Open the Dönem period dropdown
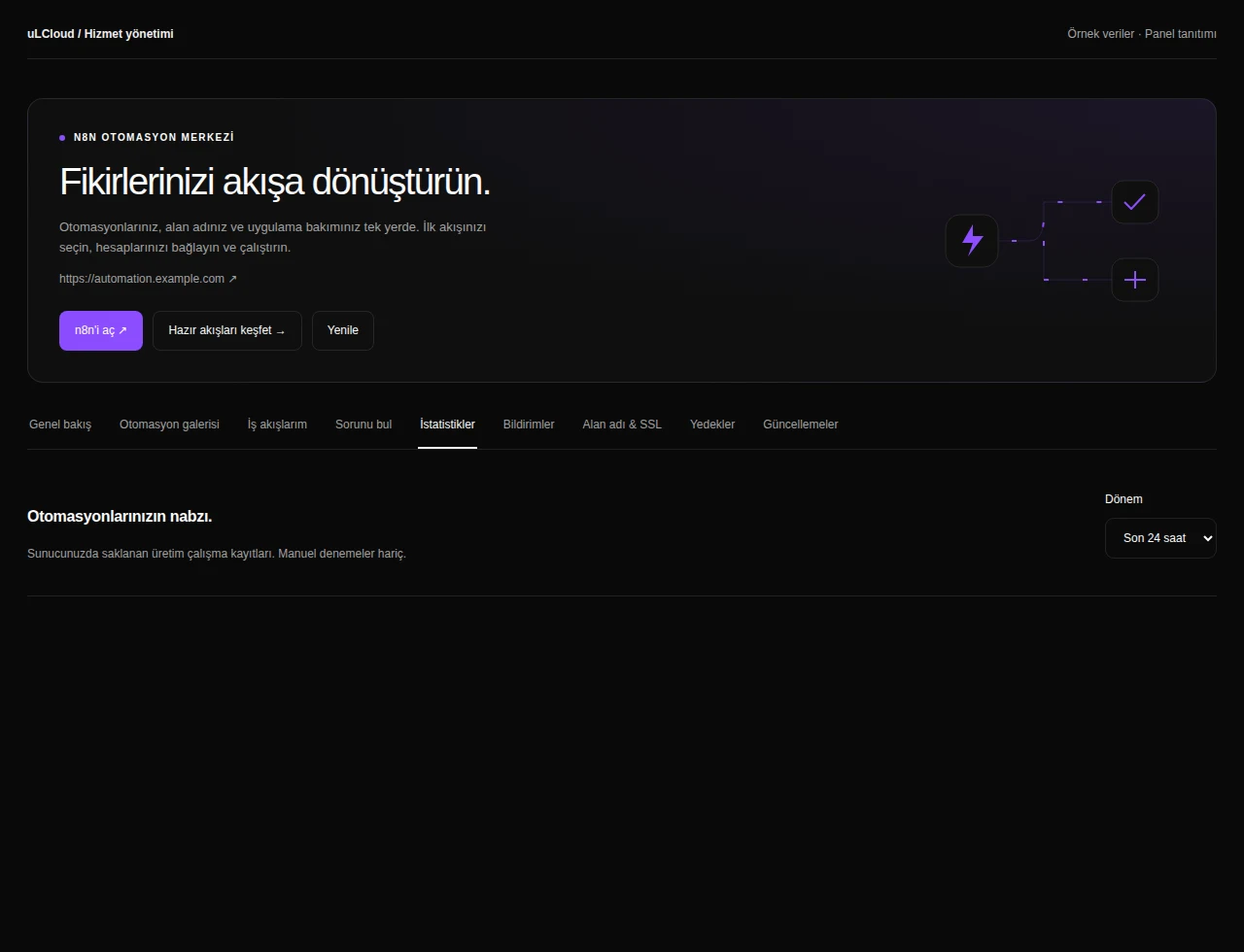Viewport: 1244px width, 952px height. point(1160,538)
